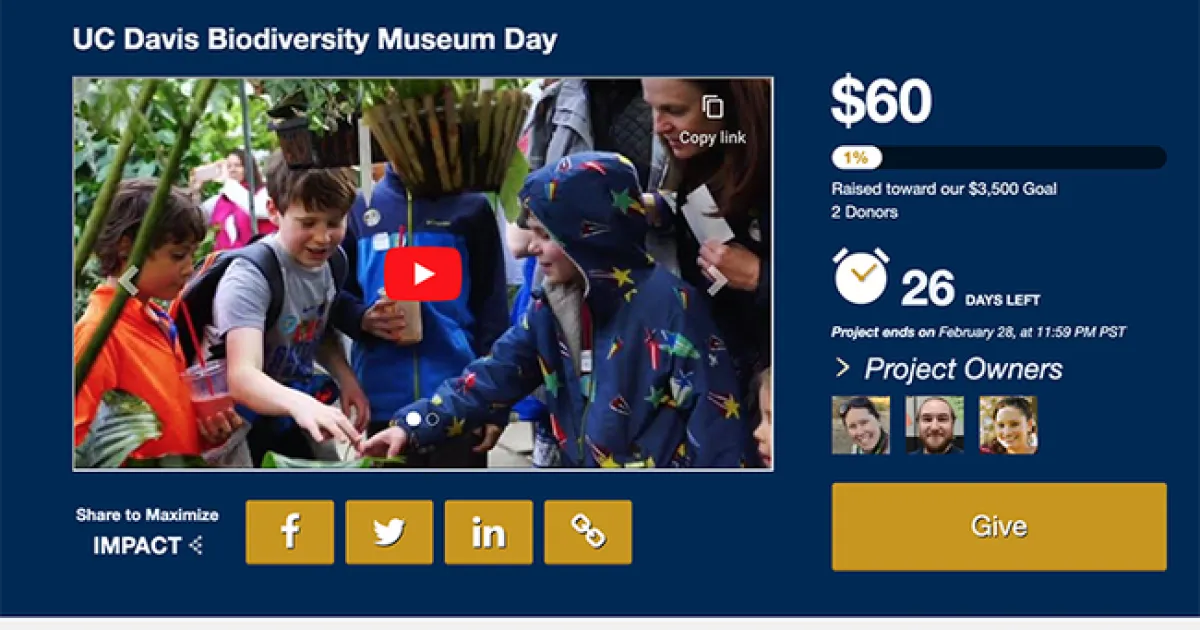Share the project on Facebook
The width and height of the screenshot is (1200, 630).
coord(290,532)
